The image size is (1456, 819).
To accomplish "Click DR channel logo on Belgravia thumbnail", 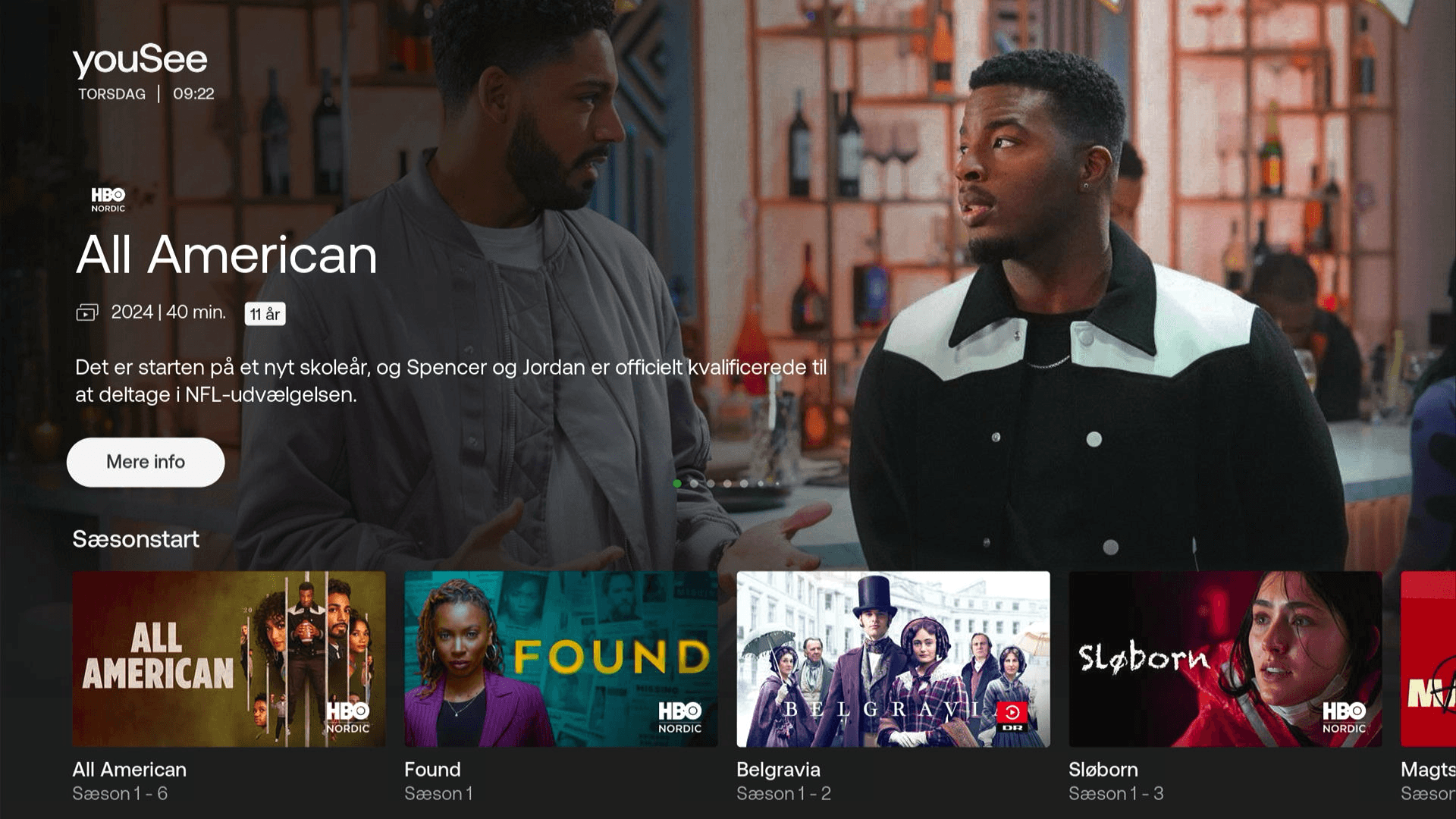I will tap(1012, 717).
